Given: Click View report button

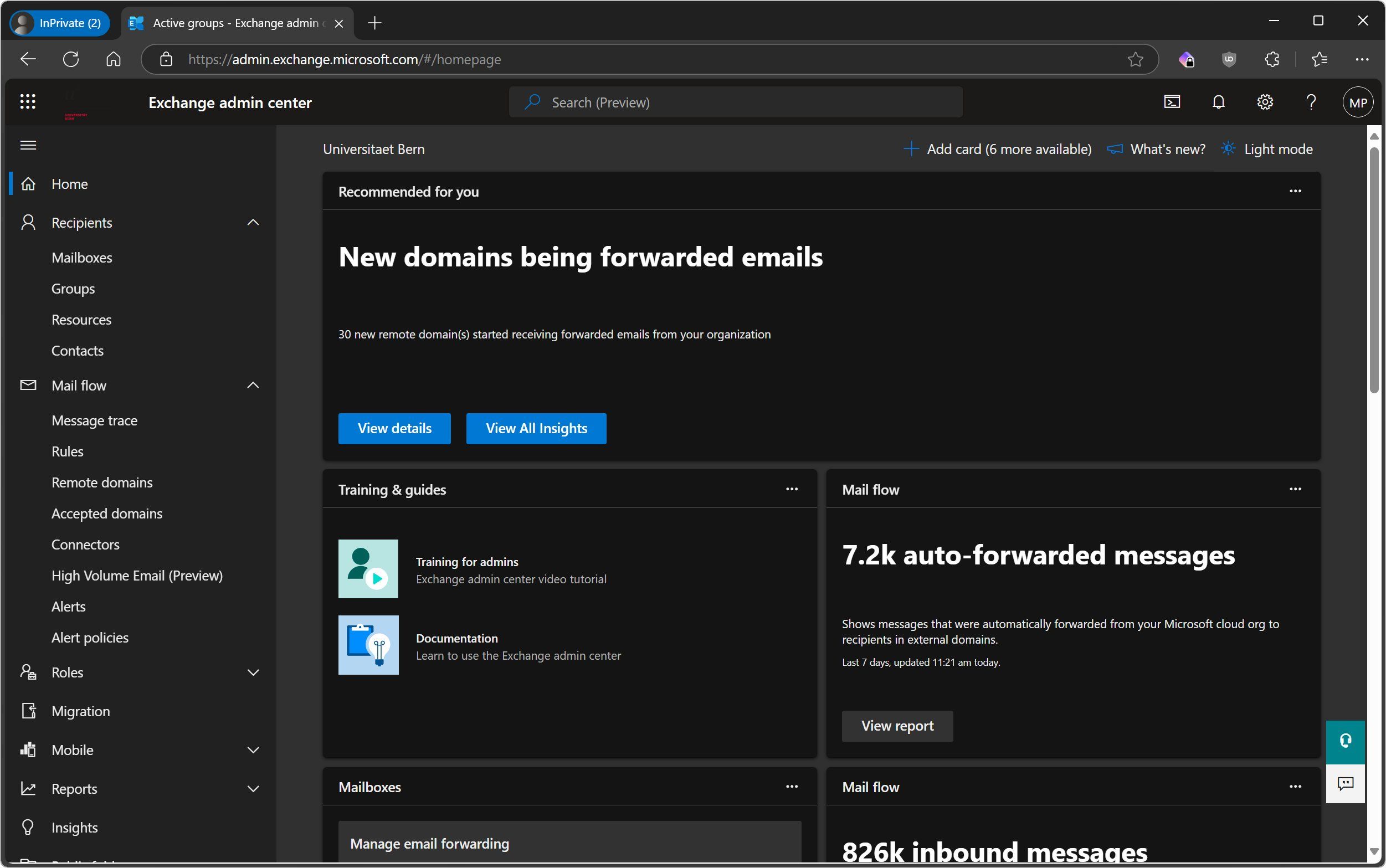Looking at the screenshot, I should click(897, 726).
